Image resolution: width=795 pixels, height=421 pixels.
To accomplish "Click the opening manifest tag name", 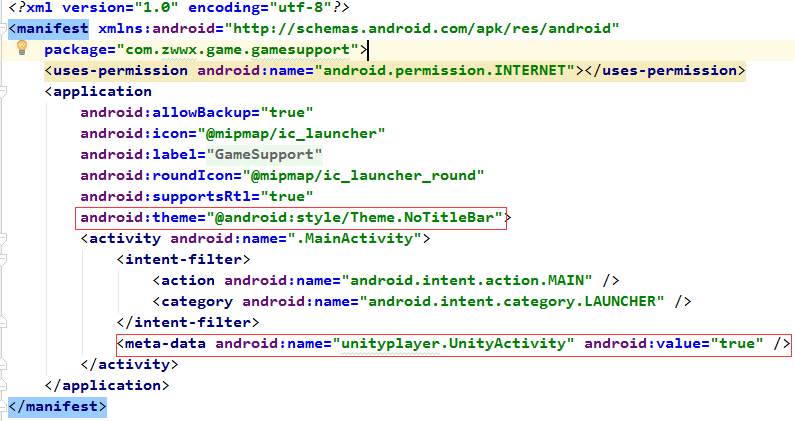I will 52,29.
